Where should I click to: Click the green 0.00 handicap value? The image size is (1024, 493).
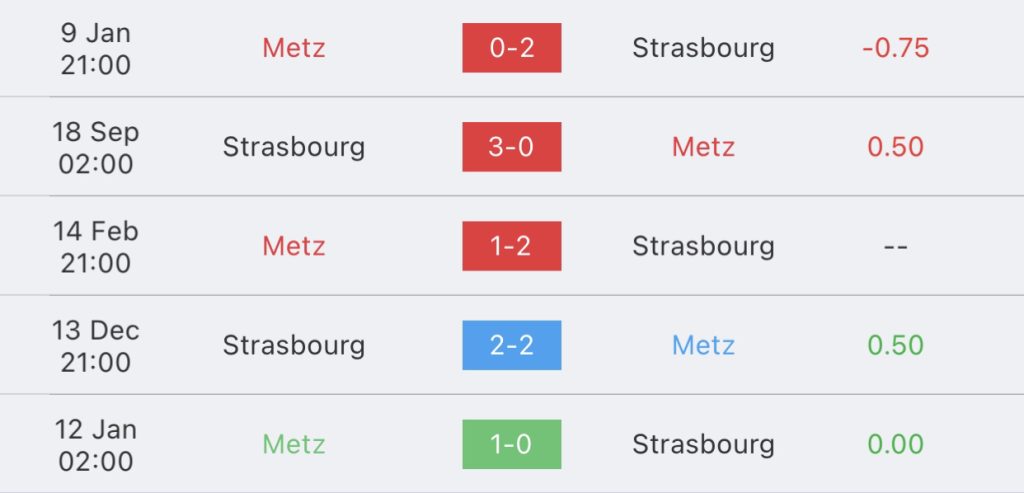895,444
